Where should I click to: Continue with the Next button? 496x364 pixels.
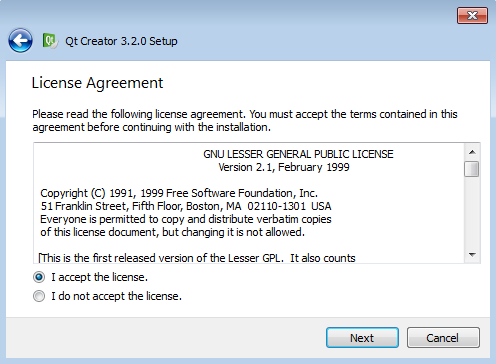point(362,338)
